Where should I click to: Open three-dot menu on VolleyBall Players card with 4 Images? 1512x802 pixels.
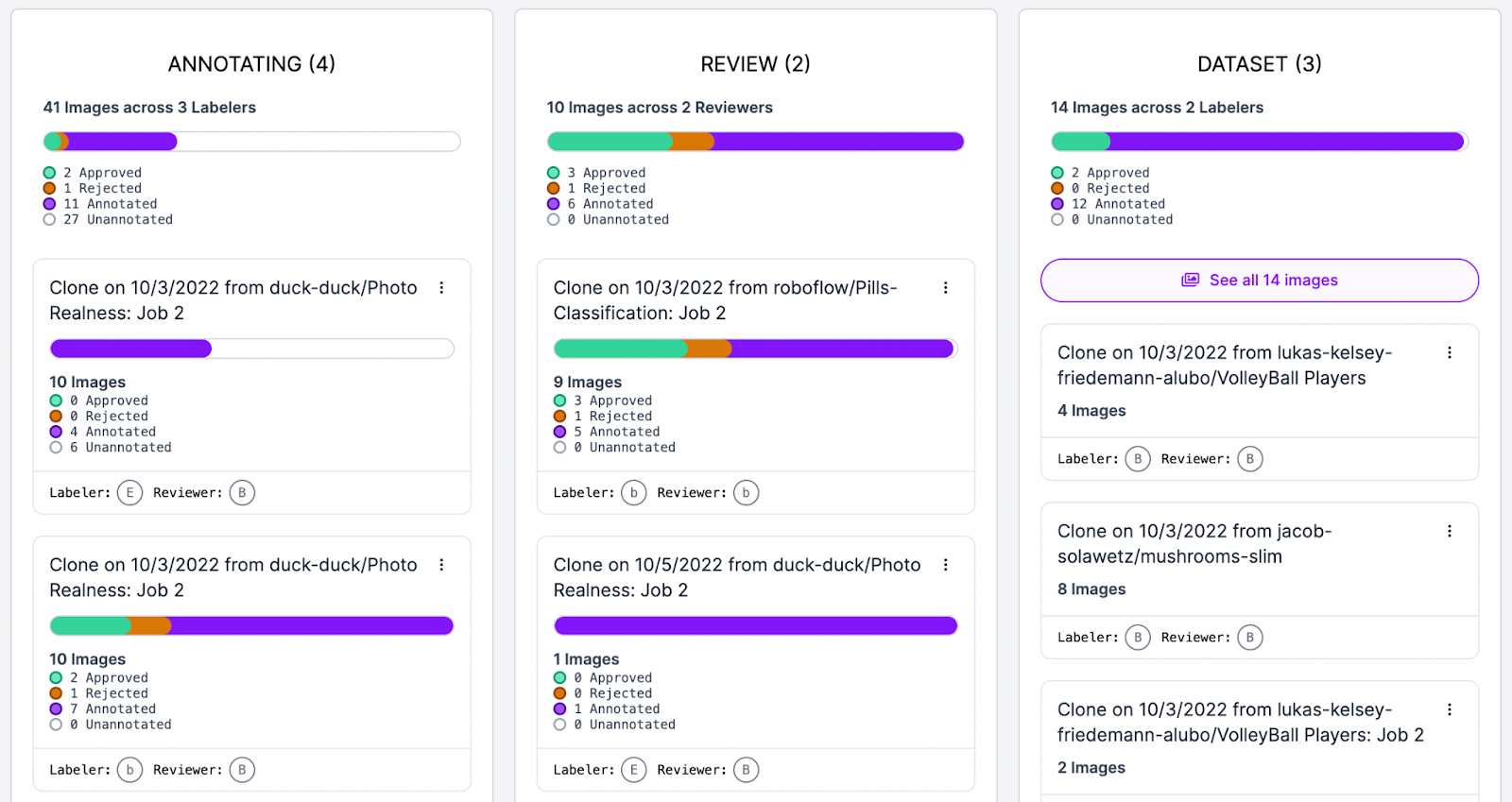[x=1450, y=352]
